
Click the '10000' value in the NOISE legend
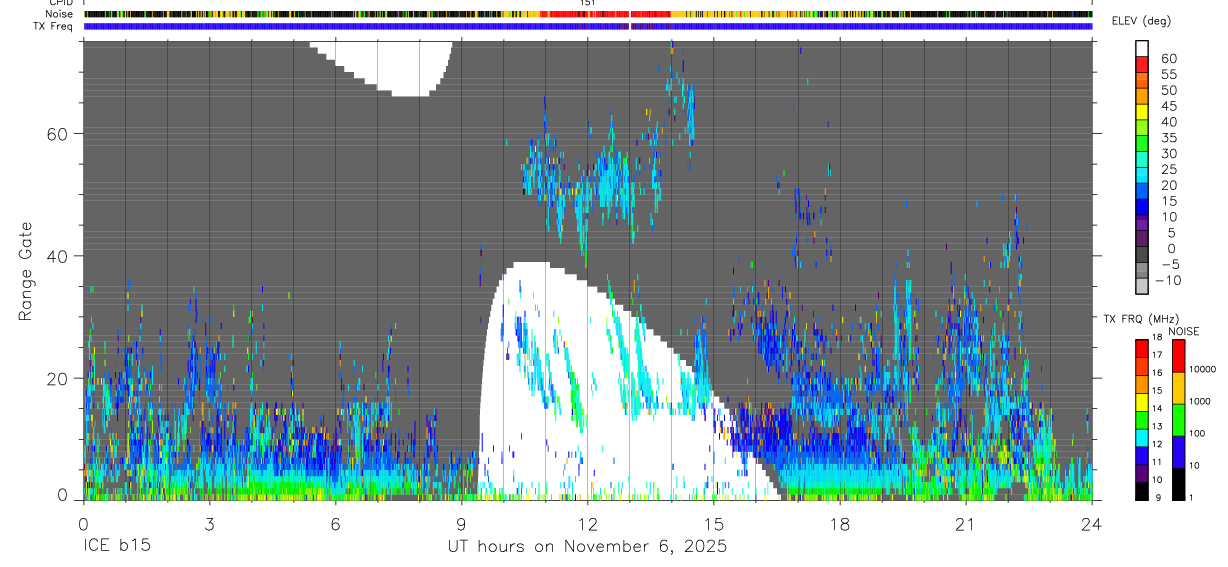pyautogui.click(x=1202, y=369)
